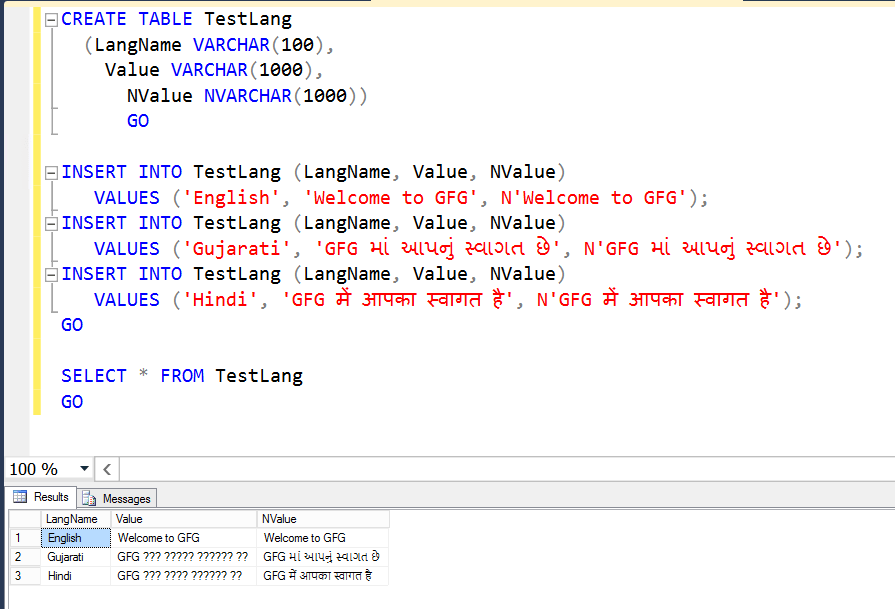
Task: Click the left scroll arrow below the editor
Action: pos(106,468)
